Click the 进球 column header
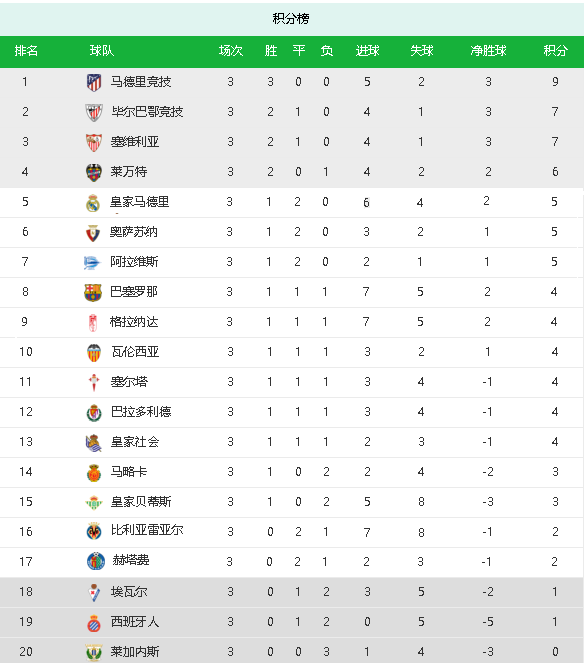 (367, 51)
